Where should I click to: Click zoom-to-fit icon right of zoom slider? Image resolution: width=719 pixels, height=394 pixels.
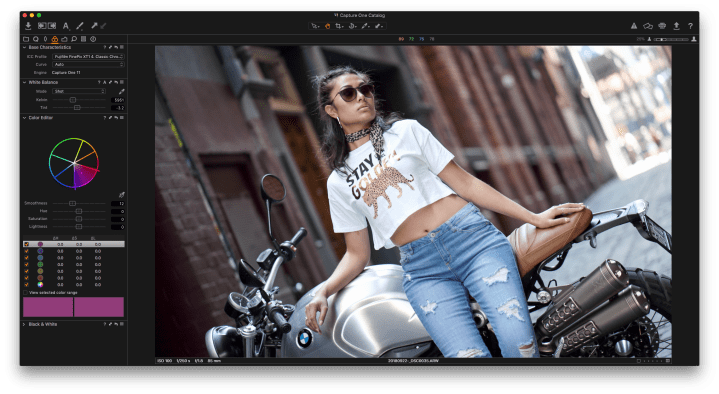694,39
